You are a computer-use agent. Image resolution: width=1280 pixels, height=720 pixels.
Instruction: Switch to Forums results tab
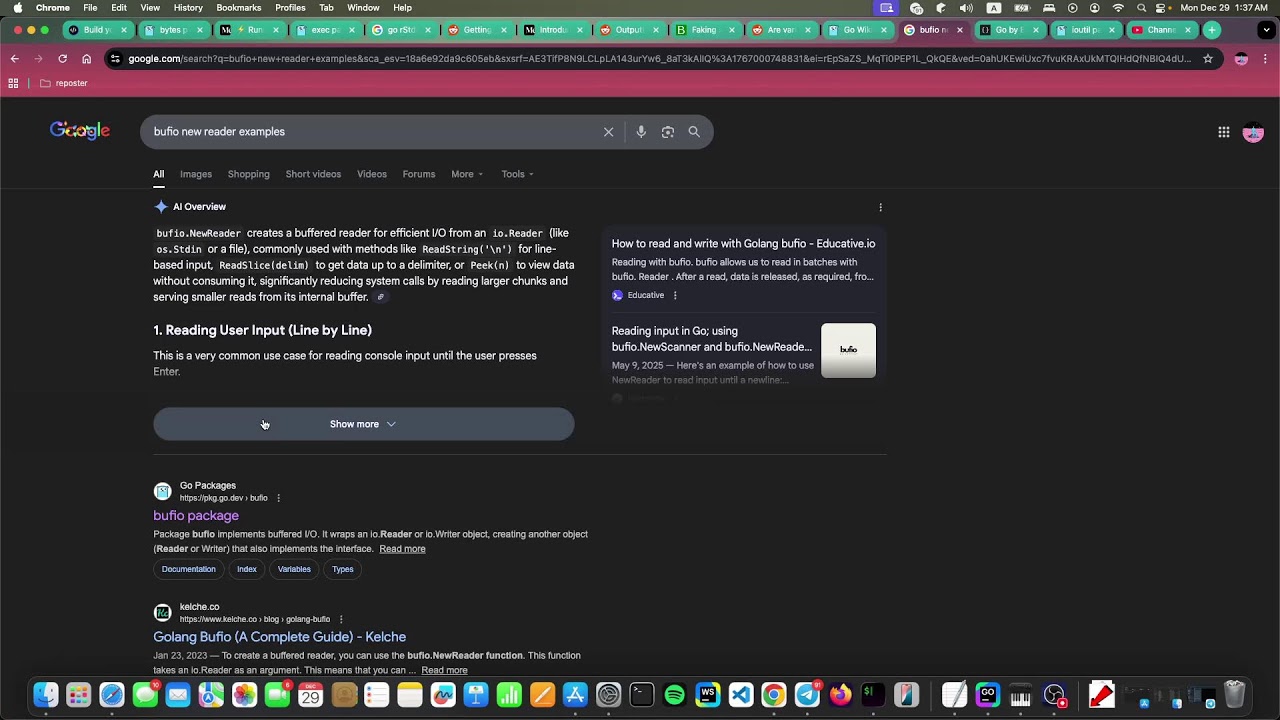419,174
